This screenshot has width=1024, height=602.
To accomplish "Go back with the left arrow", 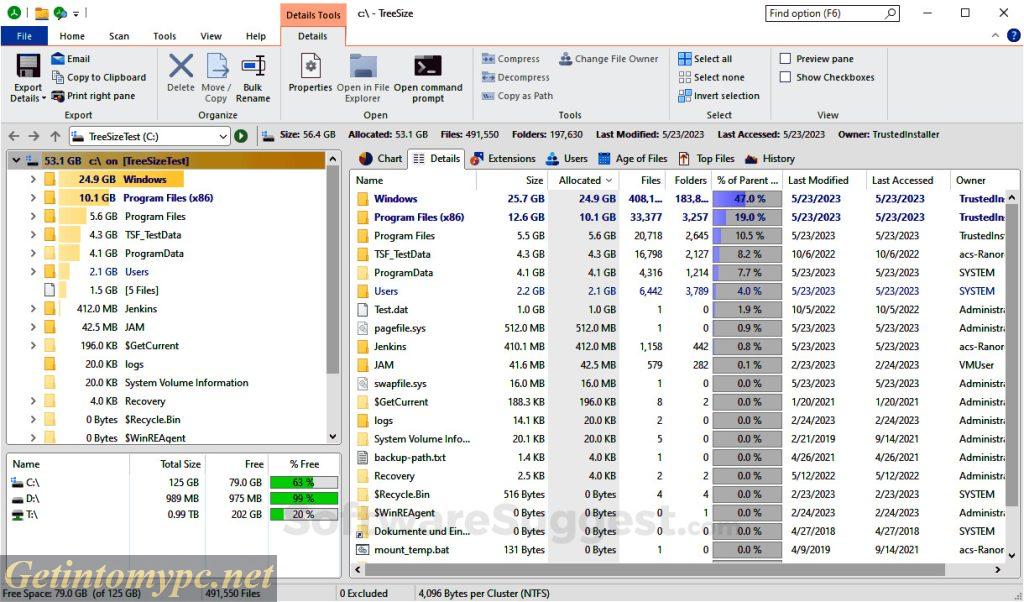I will point(14,136).
